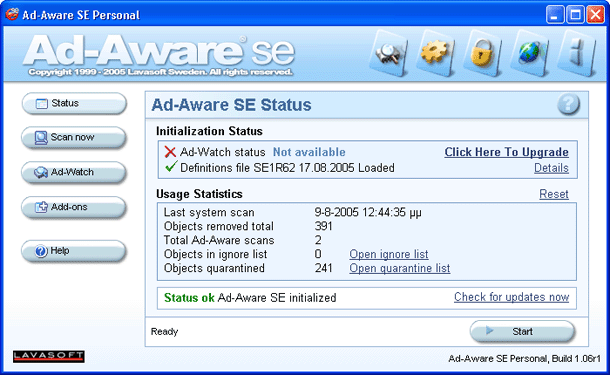
Task: Open ignore list link
Action: [x=389, y=254]
